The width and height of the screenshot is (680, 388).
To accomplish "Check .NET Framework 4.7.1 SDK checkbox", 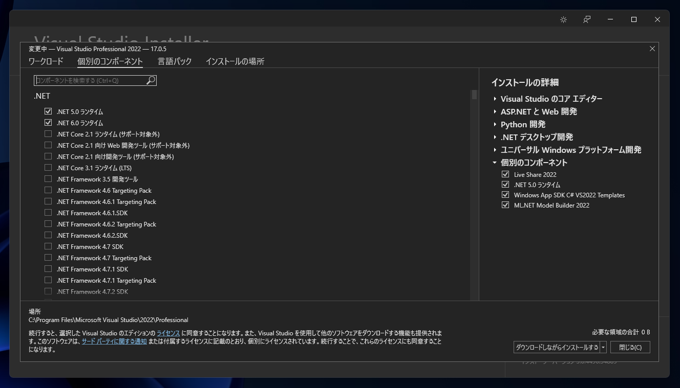I will (48, 269).
